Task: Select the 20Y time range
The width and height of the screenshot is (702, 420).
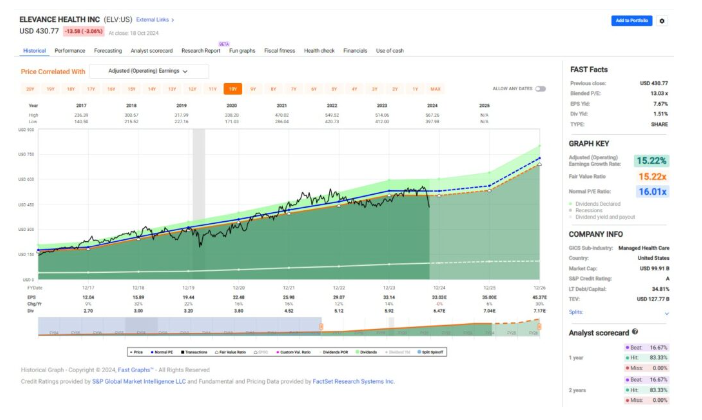Action: 30,89
